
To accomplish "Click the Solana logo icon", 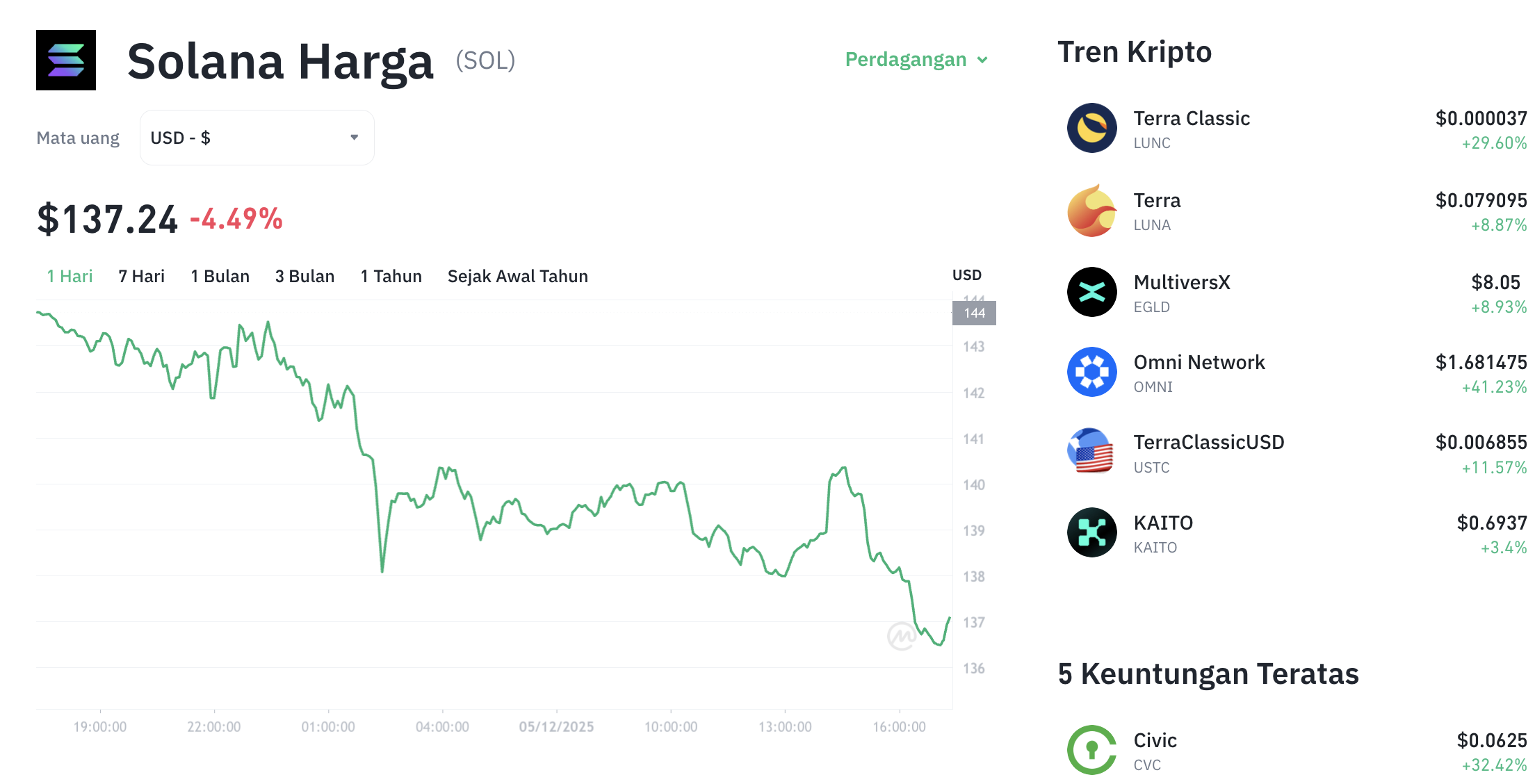I will 65,60.
